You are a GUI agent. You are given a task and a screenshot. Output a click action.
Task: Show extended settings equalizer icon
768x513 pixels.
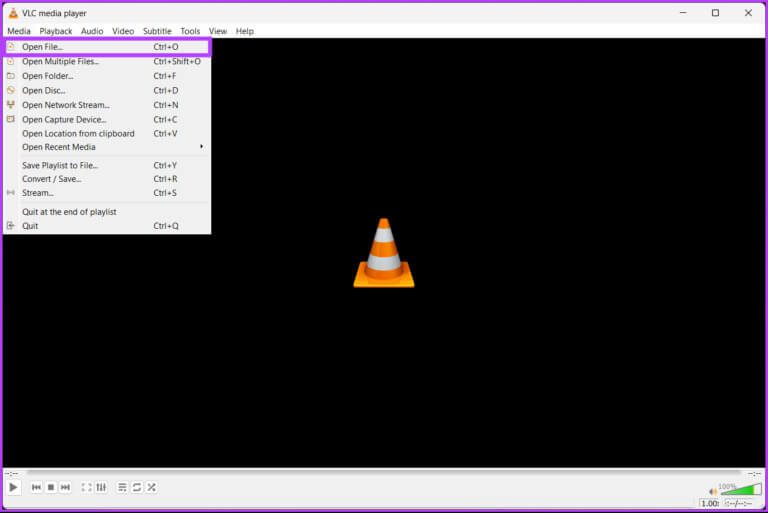pos(101,487)
